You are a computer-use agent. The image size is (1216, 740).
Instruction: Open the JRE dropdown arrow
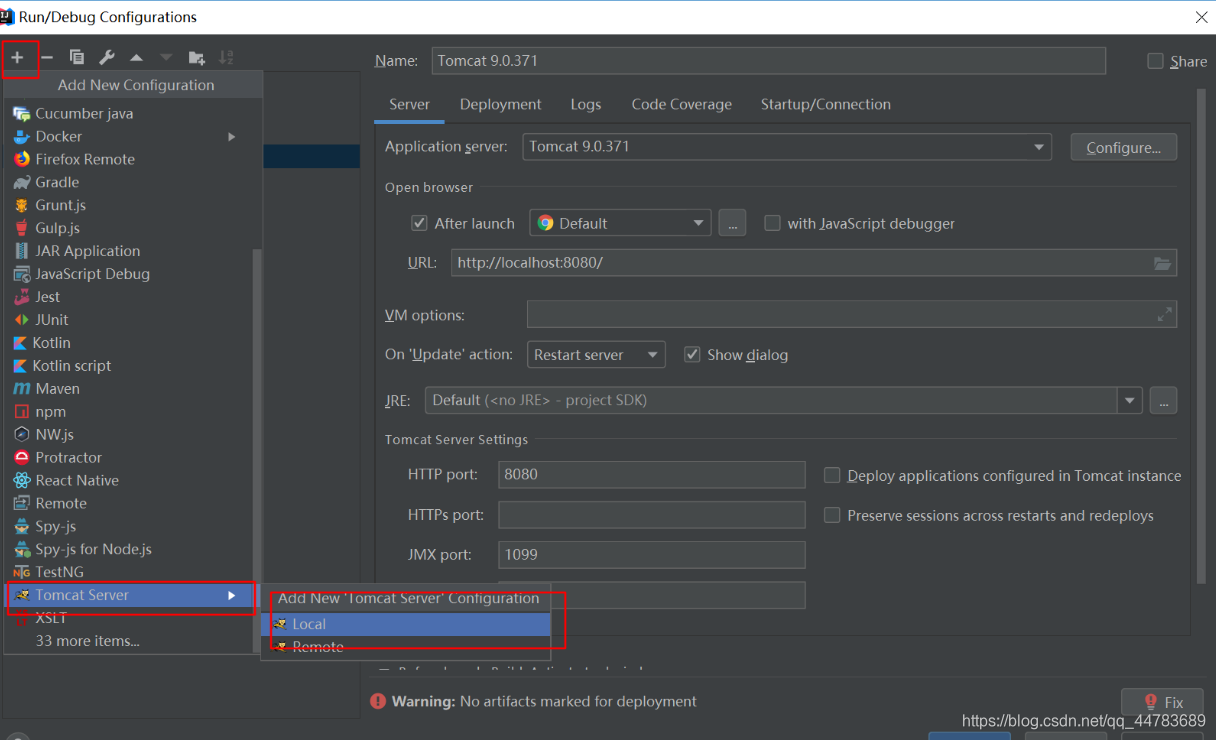pyautogui.click(x=1130, y=400)
